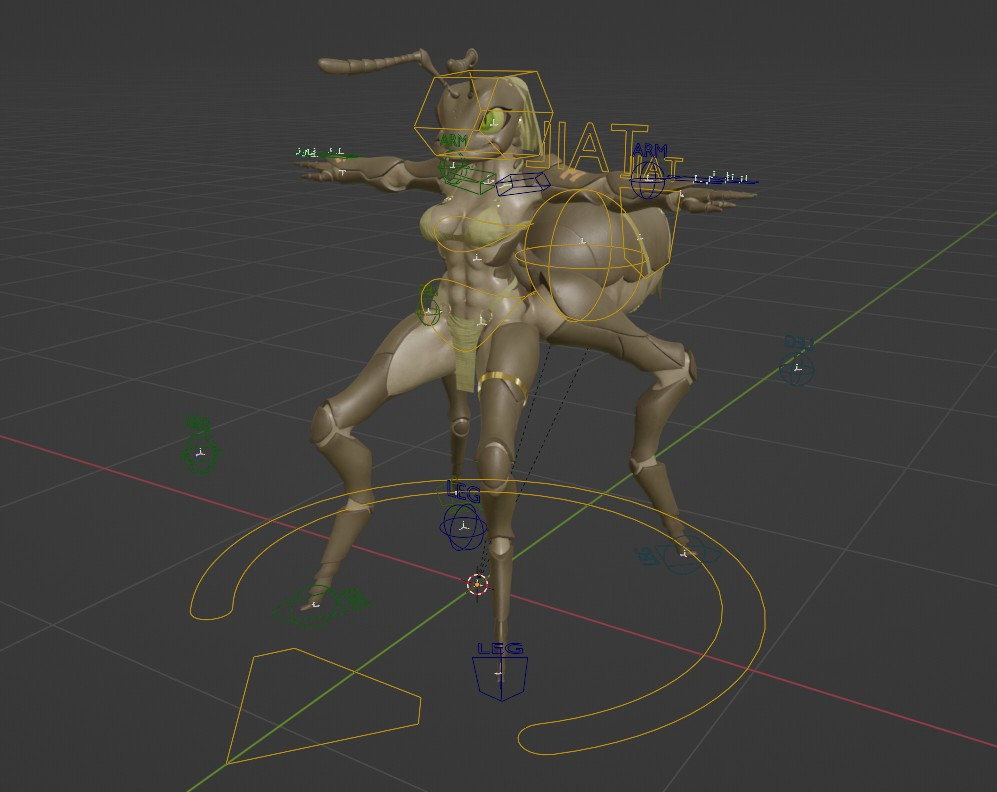This screenshot has width=997, height=792.
Task: Select the green foot control on ground
Action: (318, 606)
